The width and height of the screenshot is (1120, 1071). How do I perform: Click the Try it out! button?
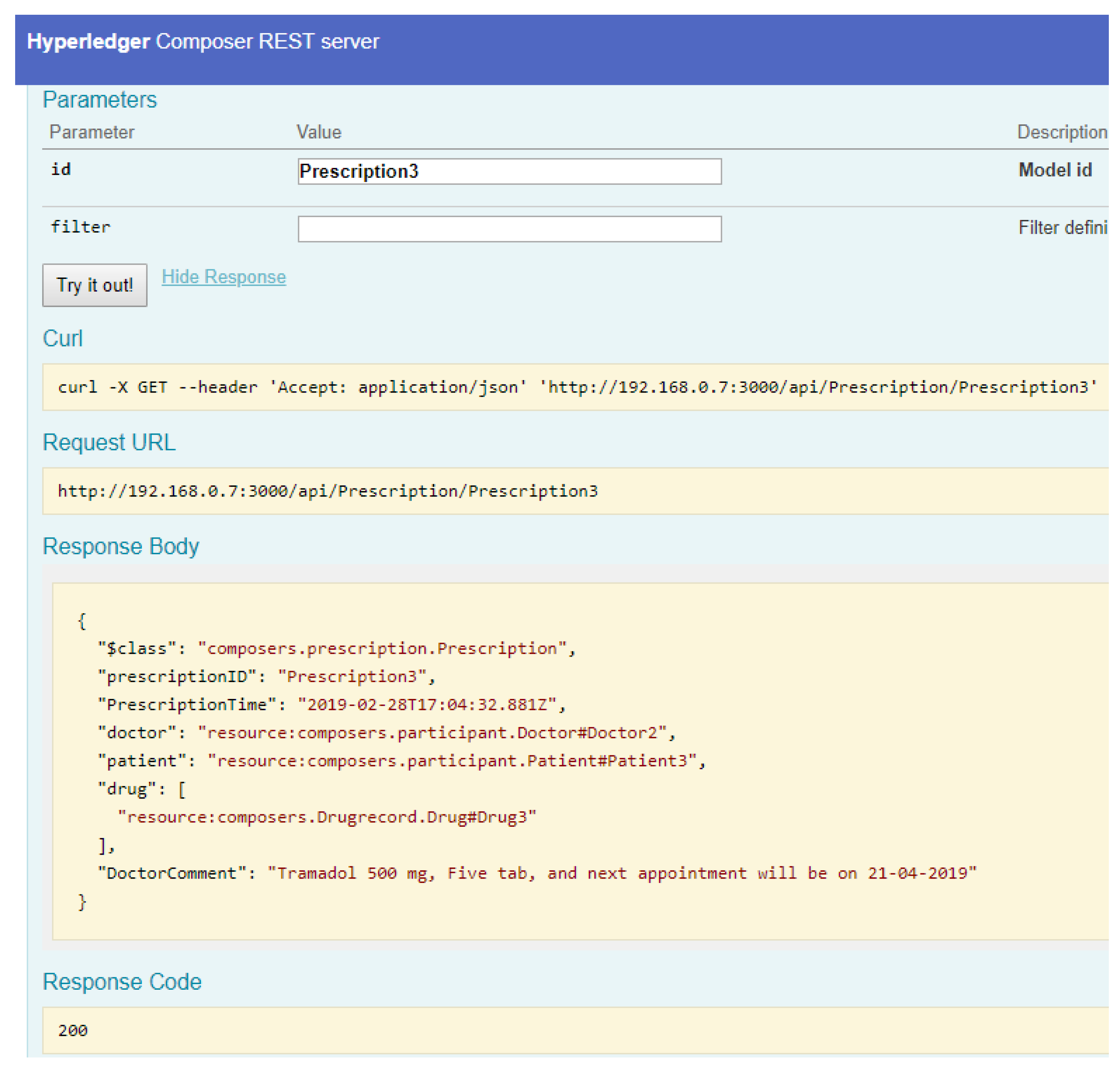95,285
